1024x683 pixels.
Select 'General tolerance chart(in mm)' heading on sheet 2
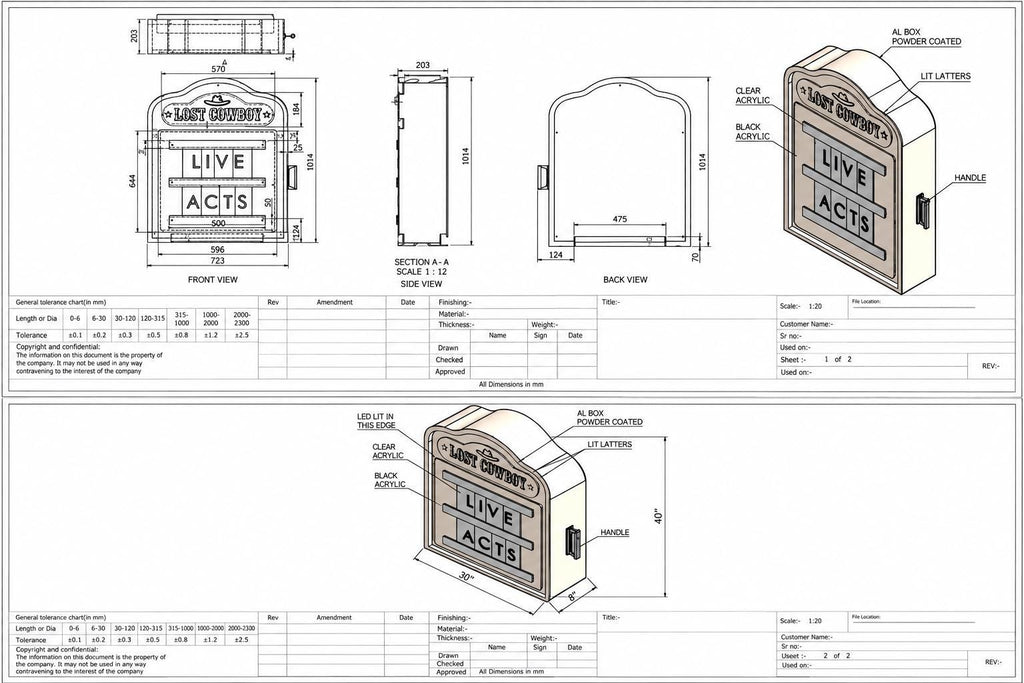[61, 617]
